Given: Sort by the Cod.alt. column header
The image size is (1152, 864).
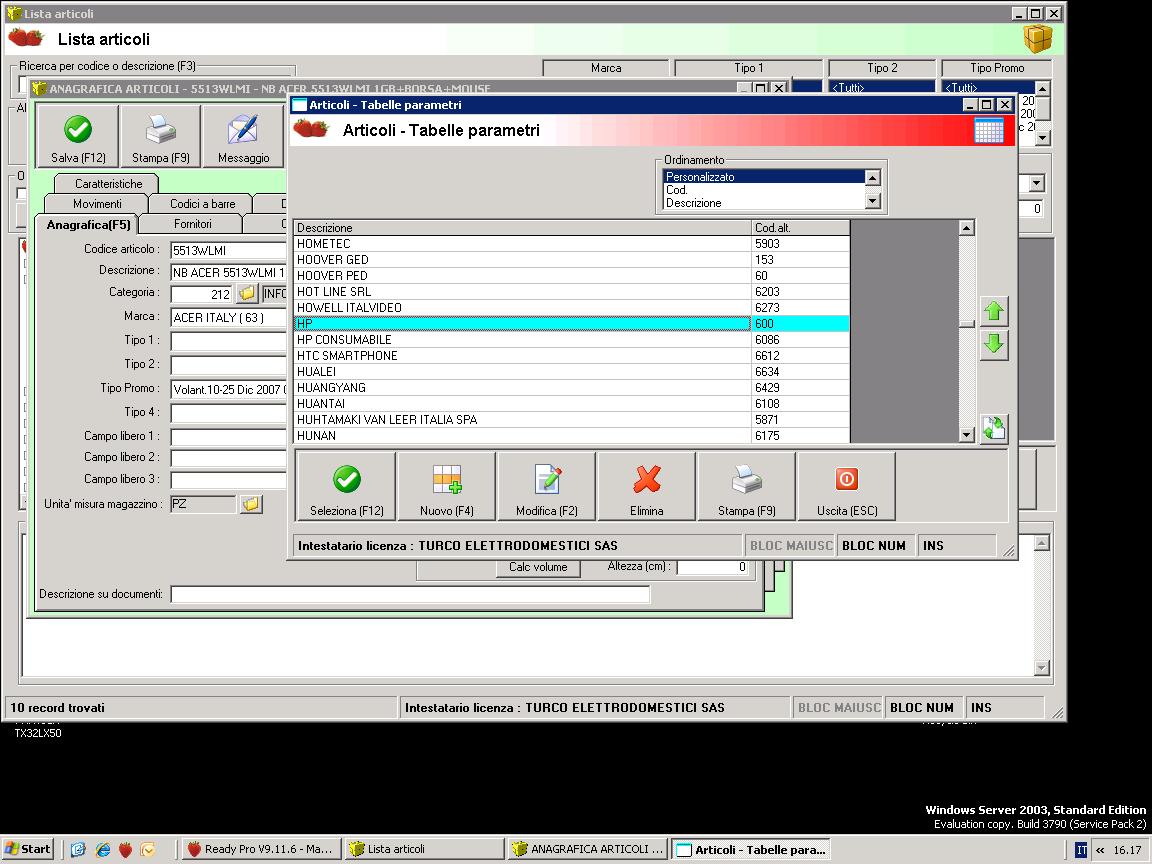Looking at the screenshot, I should (801, 228).
